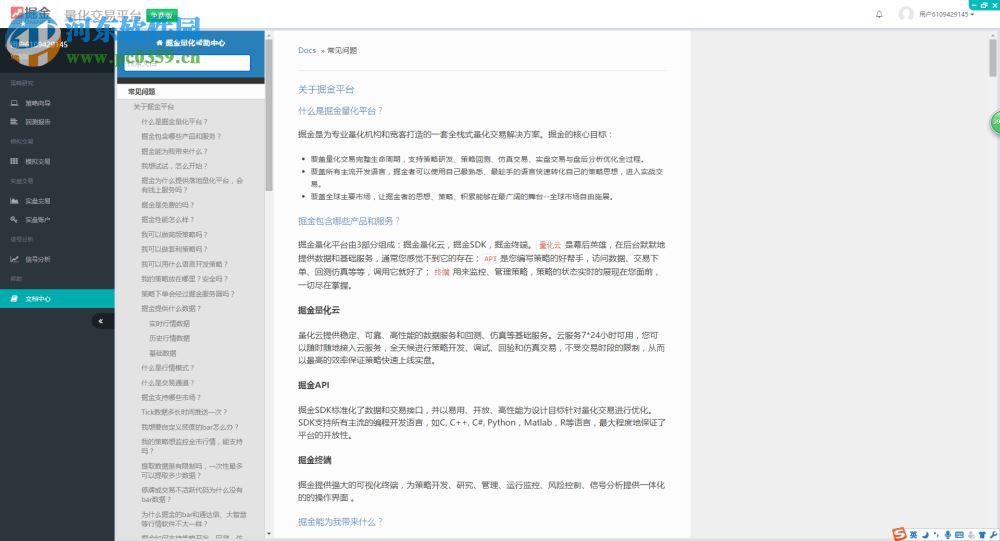
Task: Open 我的策略放在哪里？安全吗？ tree item
Action: coord(184,279)
